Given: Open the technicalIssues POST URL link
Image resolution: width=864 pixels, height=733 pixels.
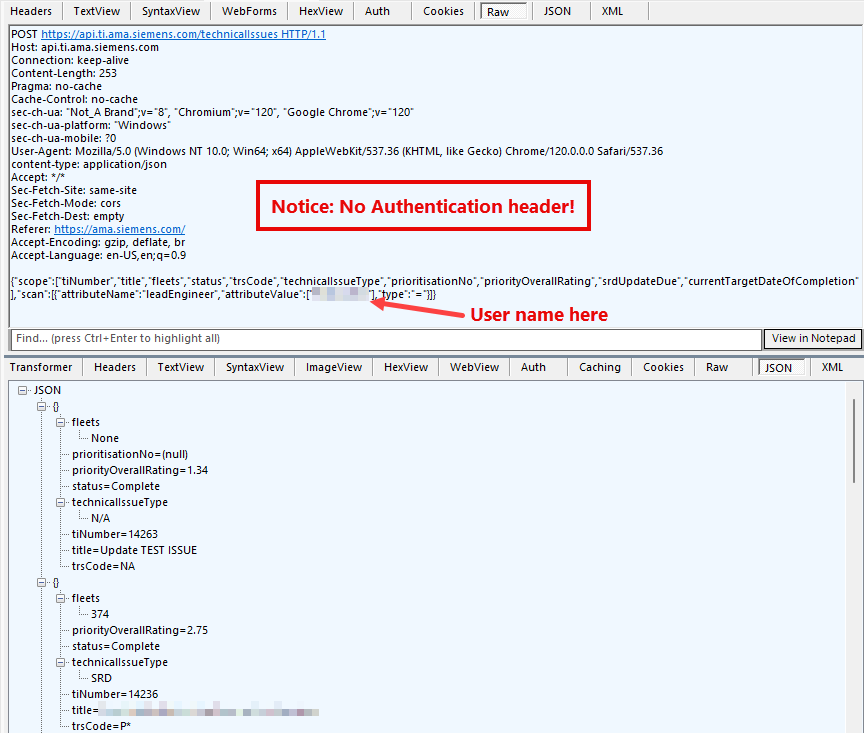Looking at the screenshot, I should point(183,34).
